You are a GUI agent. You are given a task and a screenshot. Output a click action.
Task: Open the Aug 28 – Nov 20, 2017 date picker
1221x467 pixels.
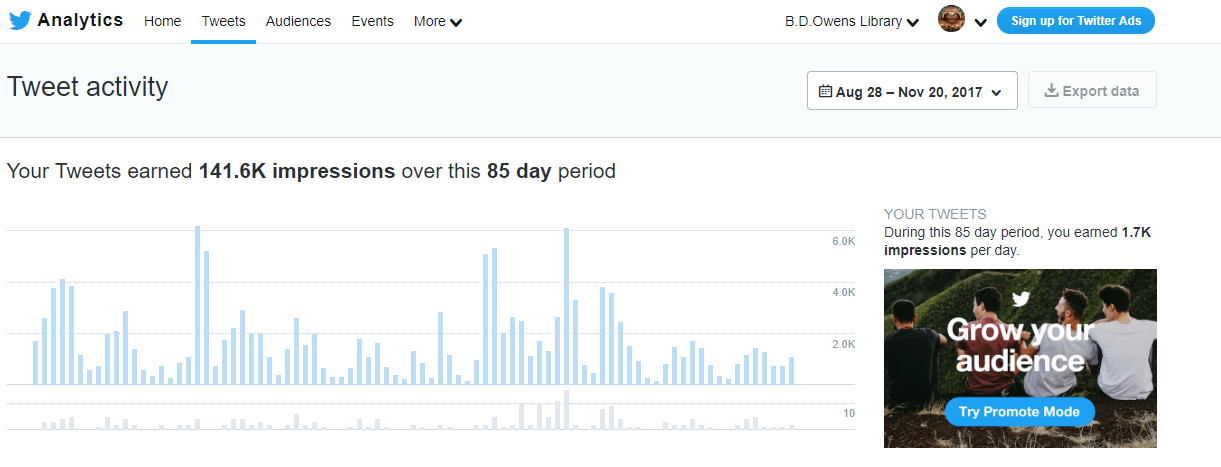[912, 91]
